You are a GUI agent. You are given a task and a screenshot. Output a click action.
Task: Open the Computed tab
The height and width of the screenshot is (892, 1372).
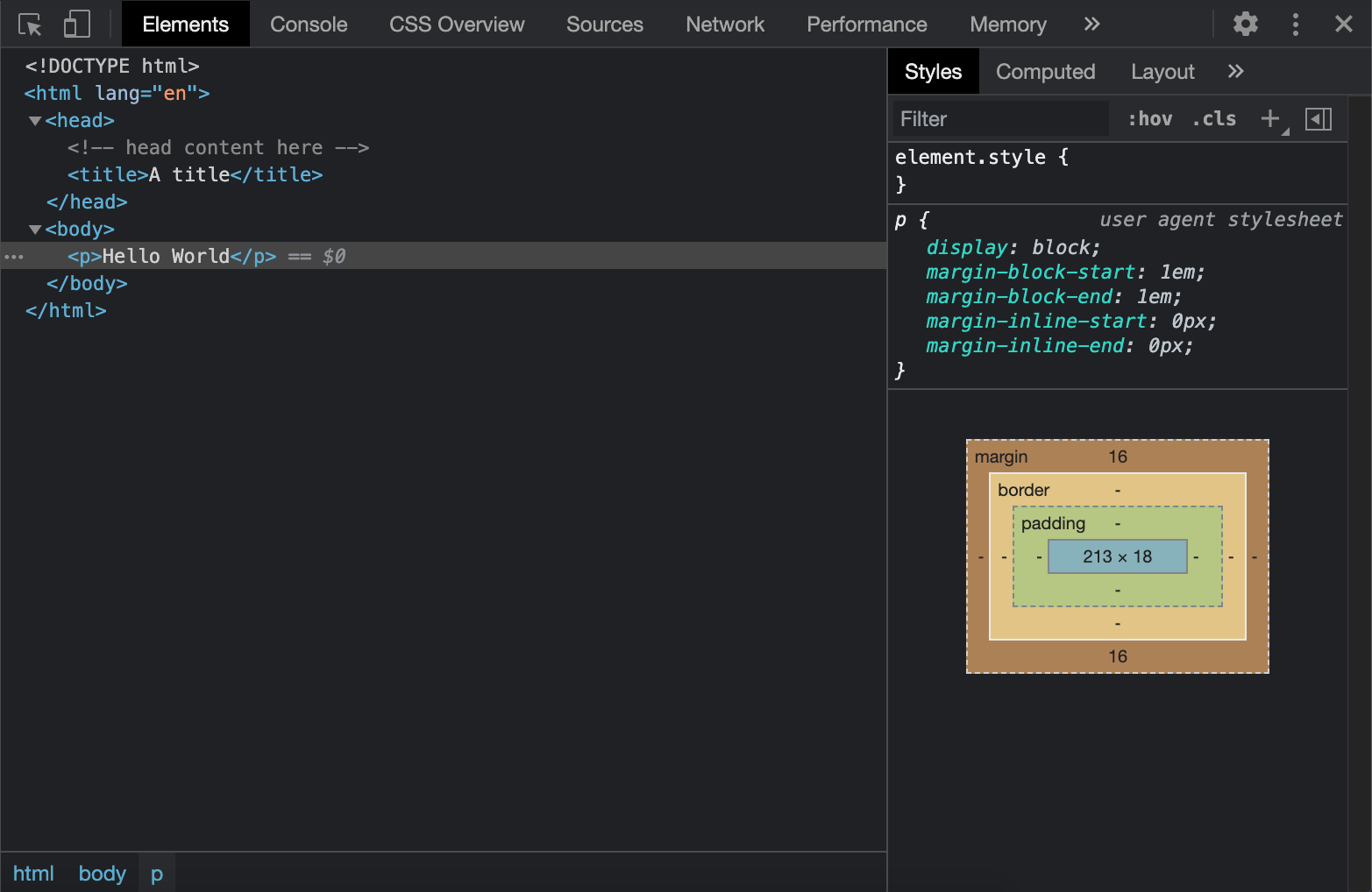pos(1045,72)
